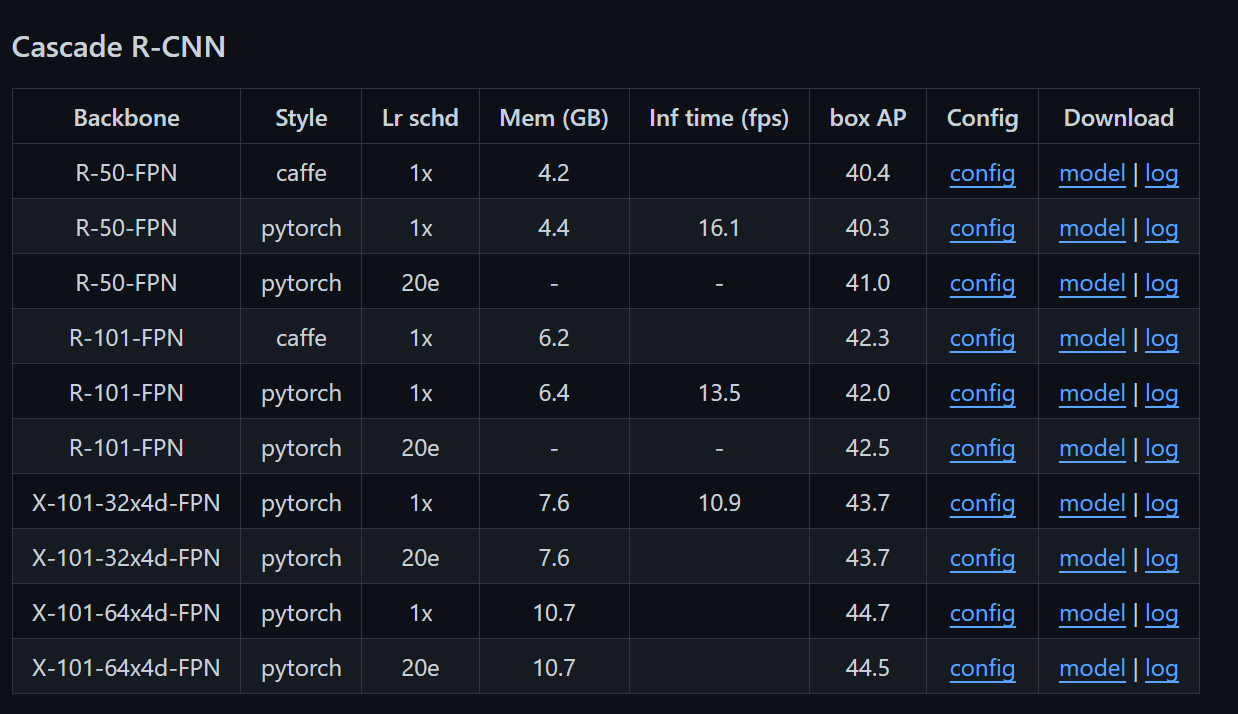Select the 4.2 memory value
The height and width of the screenshot is (714, 1238).
coord(554,173)
